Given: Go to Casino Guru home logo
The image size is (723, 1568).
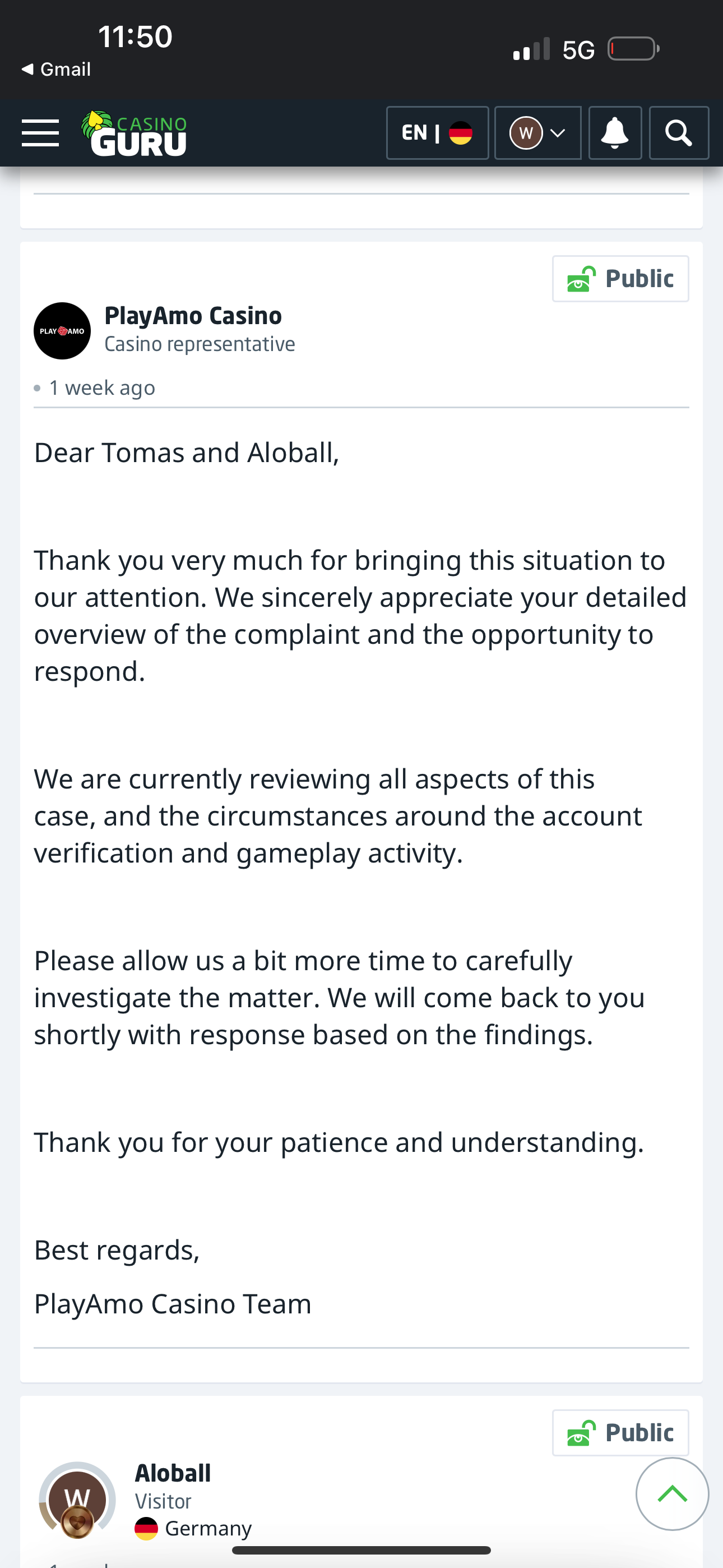Looking at the screenshot, I should (135, 133).
